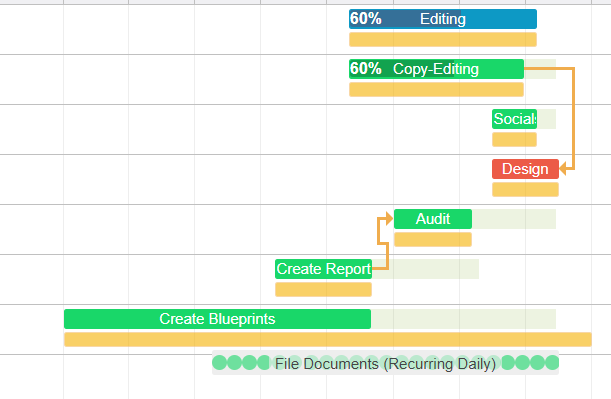Click File Documents recurring daily bar

pos(385,363)
